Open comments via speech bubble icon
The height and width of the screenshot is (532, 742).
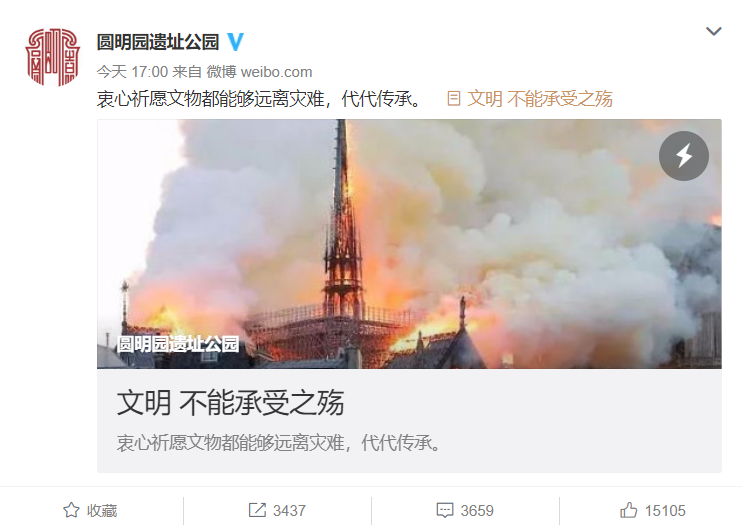445,510
